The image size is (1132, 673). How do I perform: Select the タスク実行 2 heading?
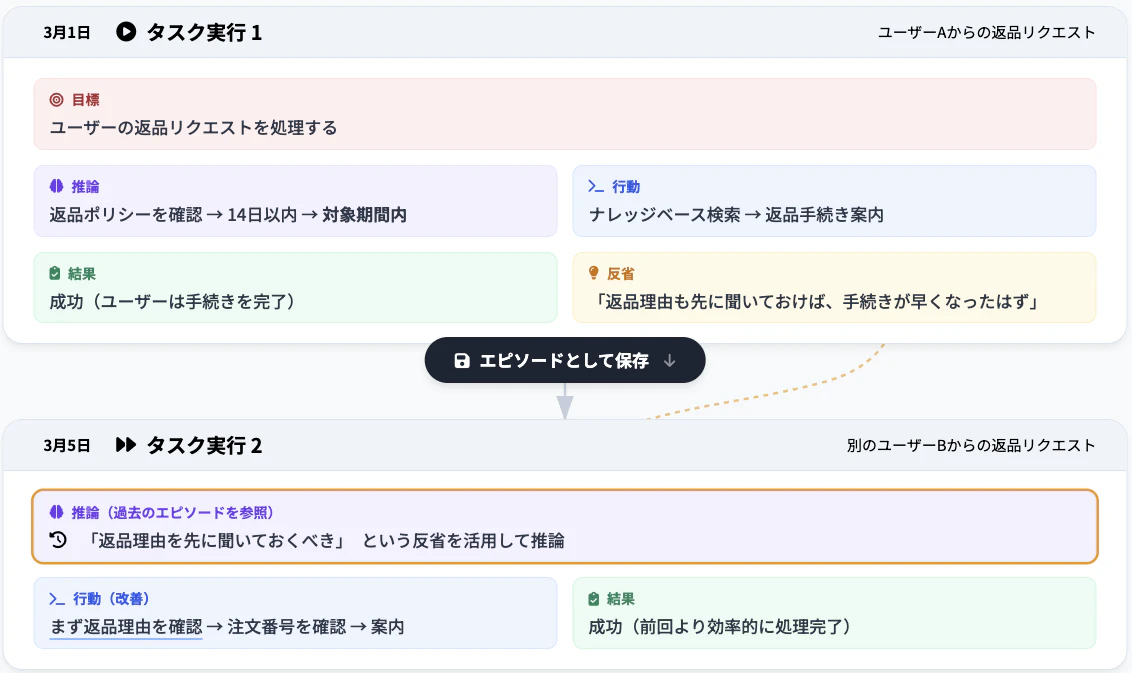tap(204, 446)
